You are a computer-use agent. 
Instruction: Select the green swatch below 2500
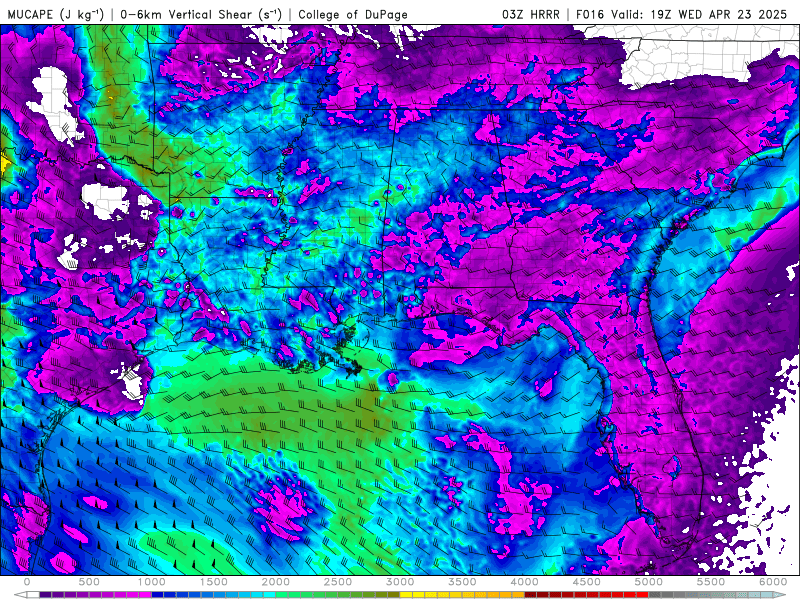344,594
